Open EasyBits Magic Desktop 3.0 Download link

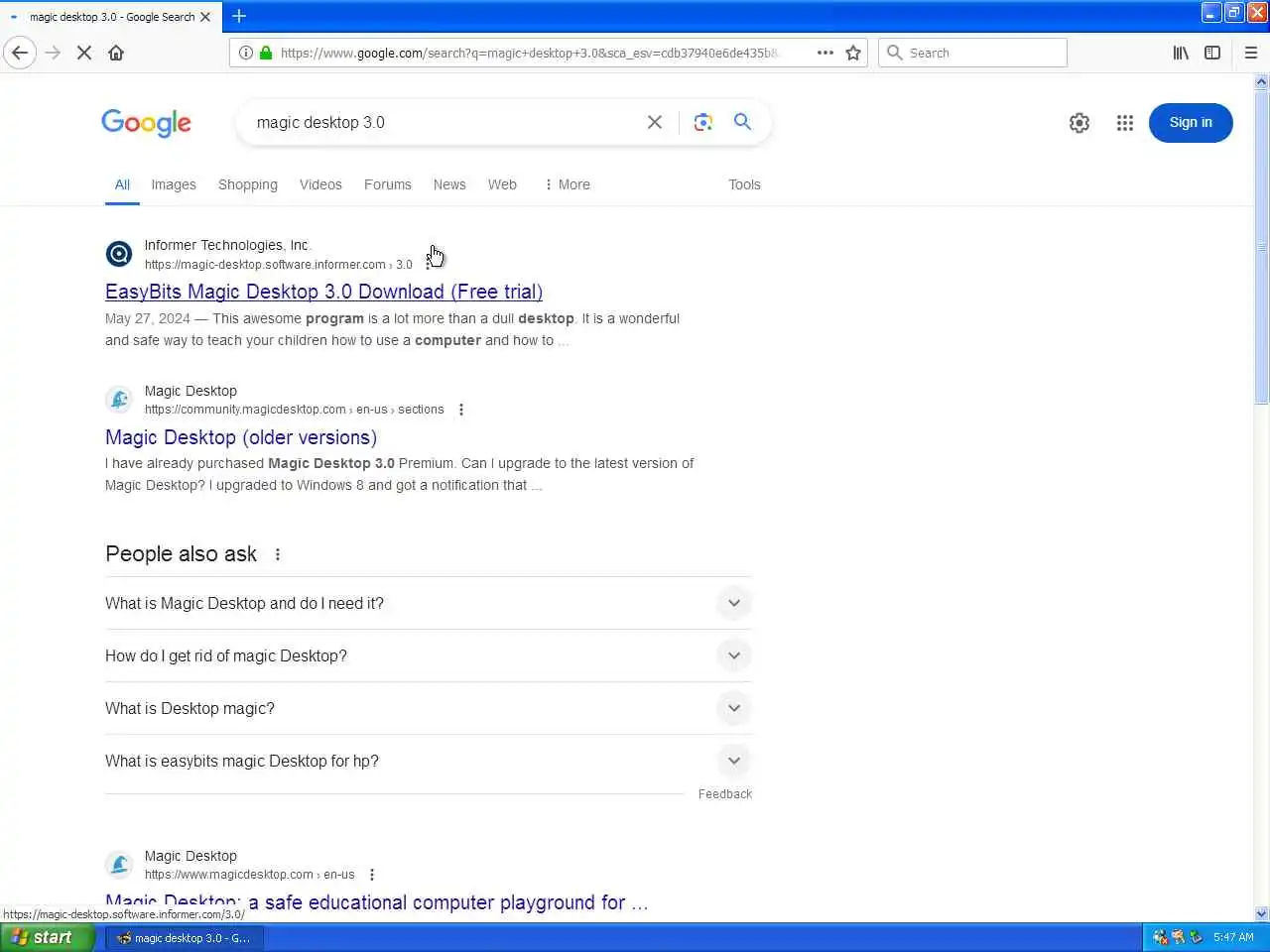(x=323, y=292)
